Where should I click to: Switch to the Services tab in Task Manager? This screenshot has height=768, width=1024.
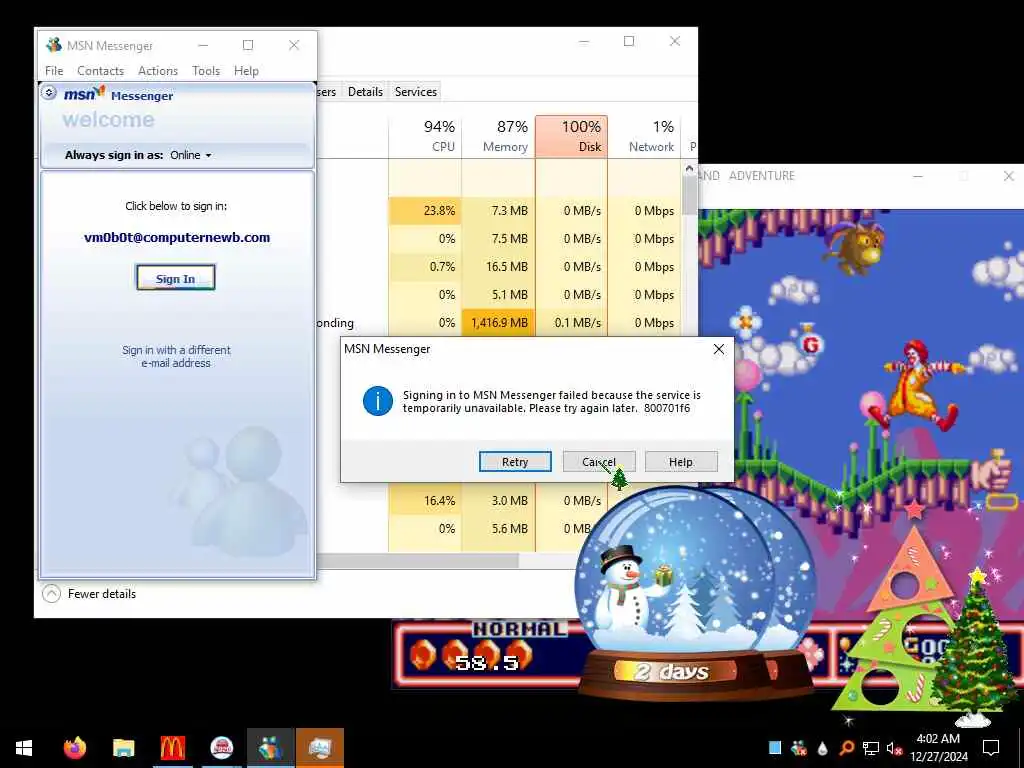[x=415, y=91]
